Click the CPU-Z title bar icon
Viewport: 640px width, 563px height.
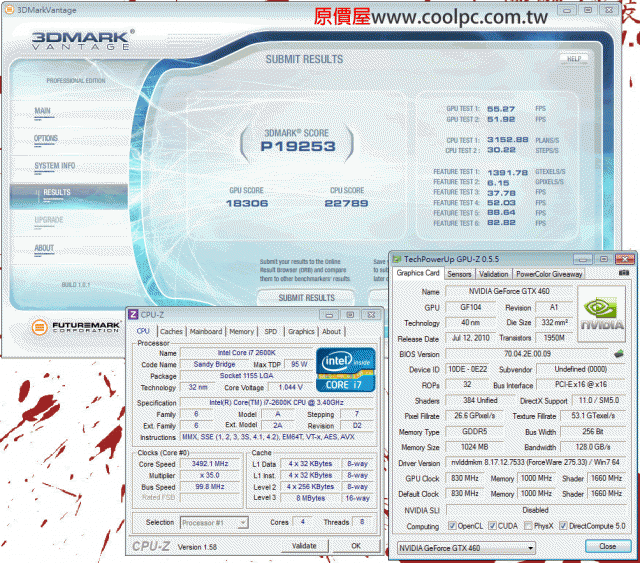[x=133, y=314]
